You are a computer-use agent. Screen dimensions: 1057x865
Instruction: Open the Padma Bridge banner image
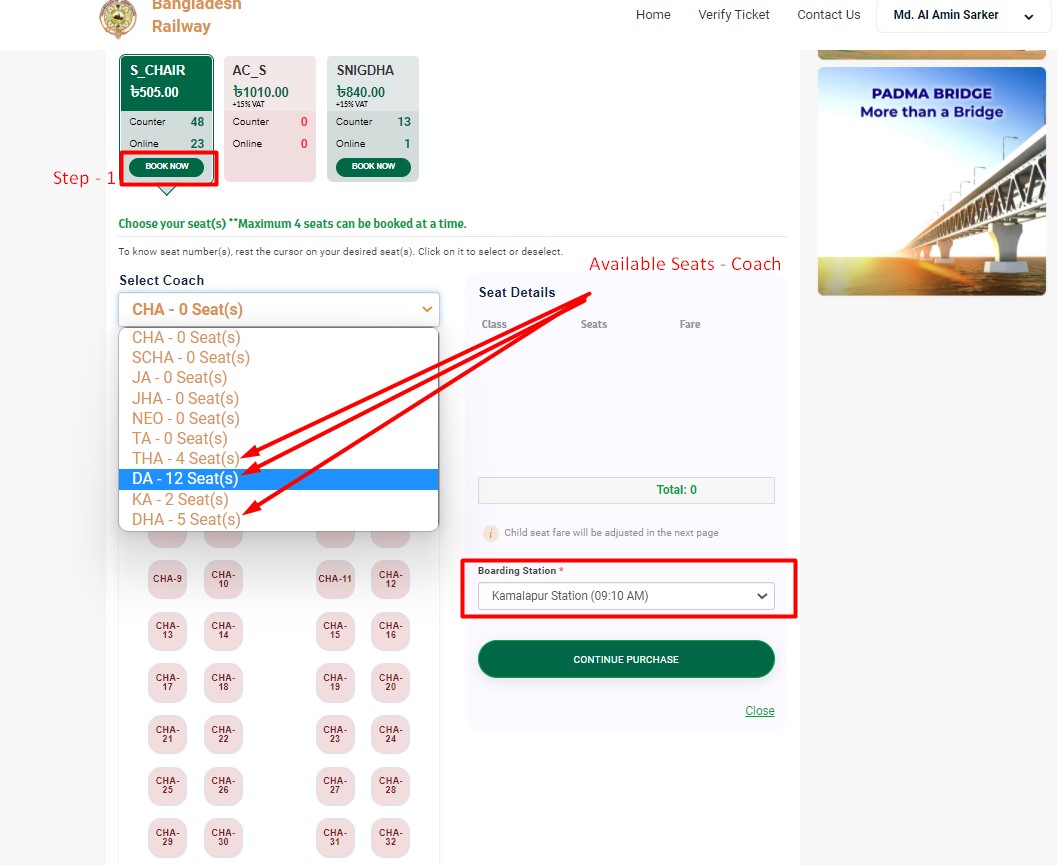(x=932, y=181)
